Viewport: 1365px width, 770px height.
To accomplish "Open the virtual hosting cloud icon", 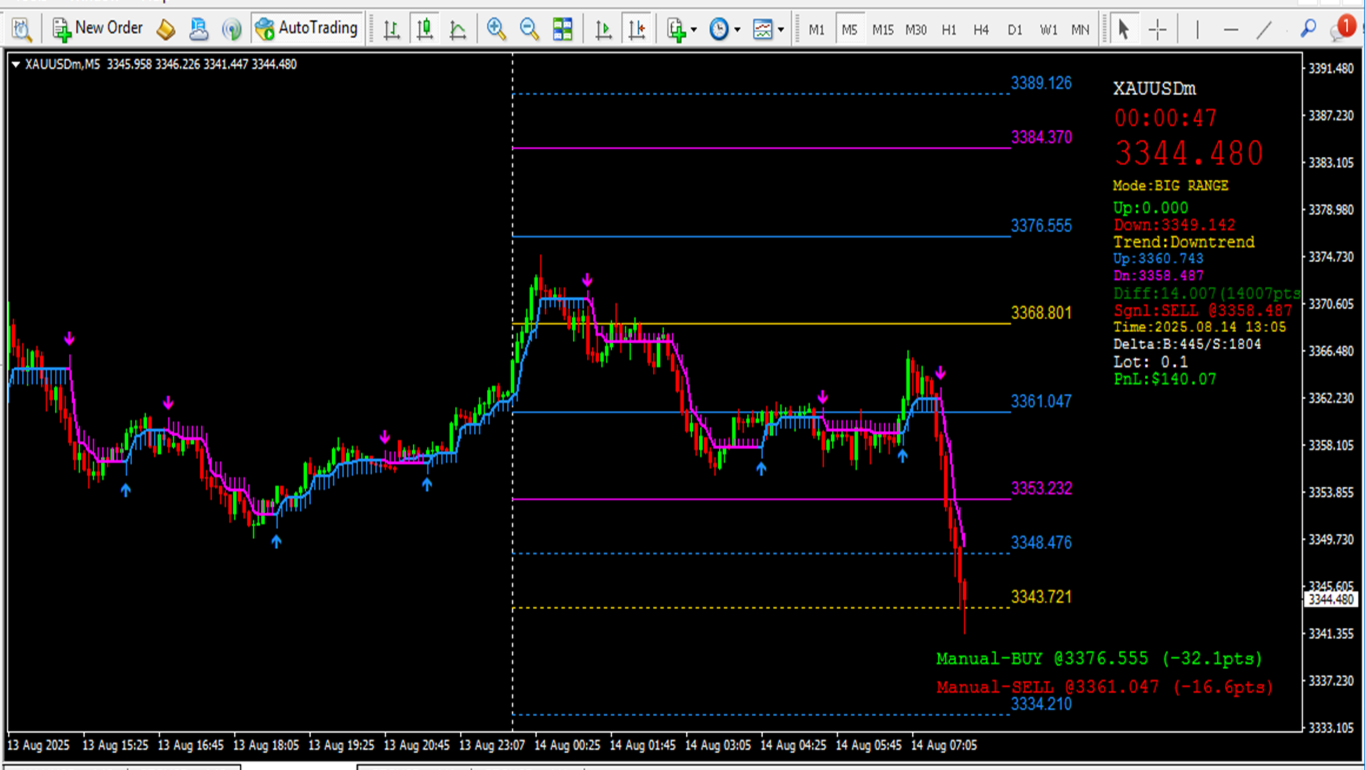I will pyautogui.click(x=199, y=29).
